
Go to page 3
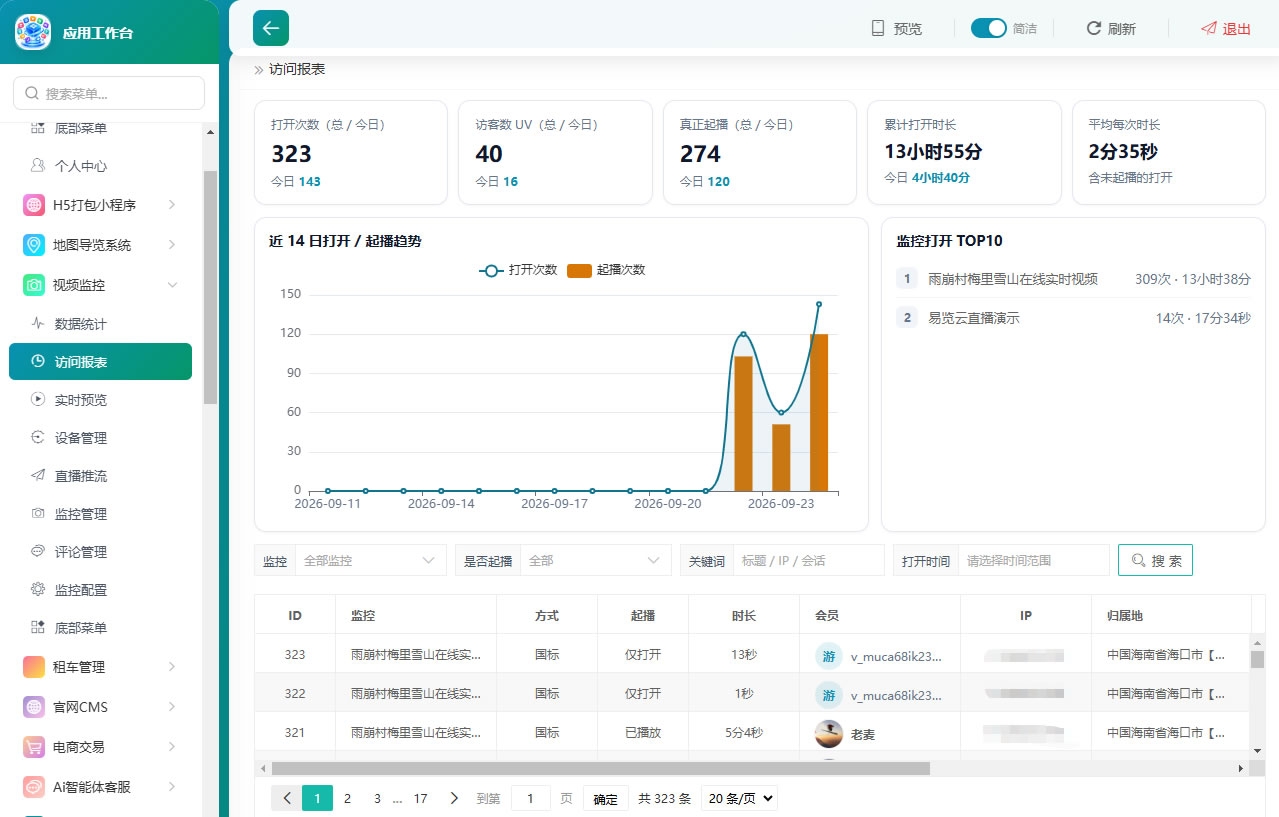point(377,798)
